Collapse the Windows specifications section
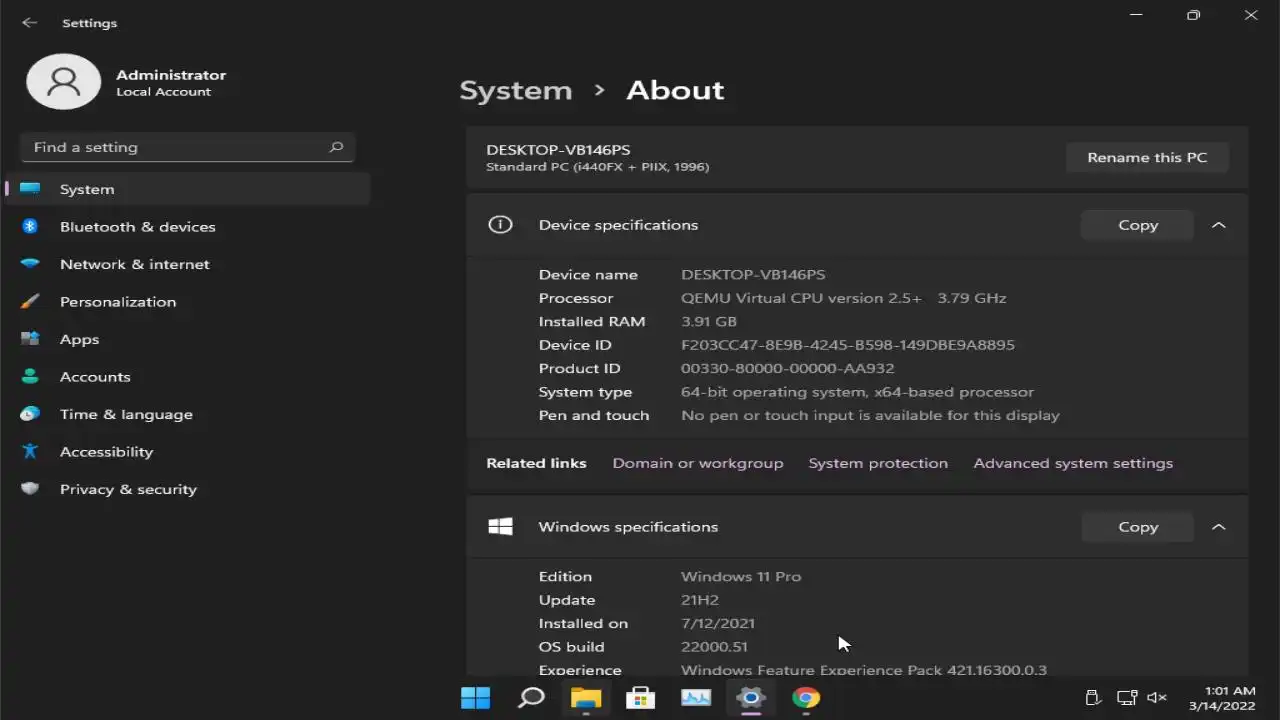The height and width of the screenshot is (720, 1280). tap(1218, 527)
